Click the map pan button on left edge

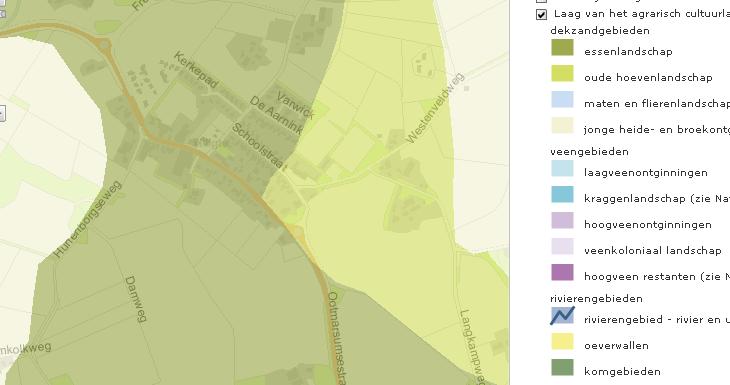click(x=1, y=113)
